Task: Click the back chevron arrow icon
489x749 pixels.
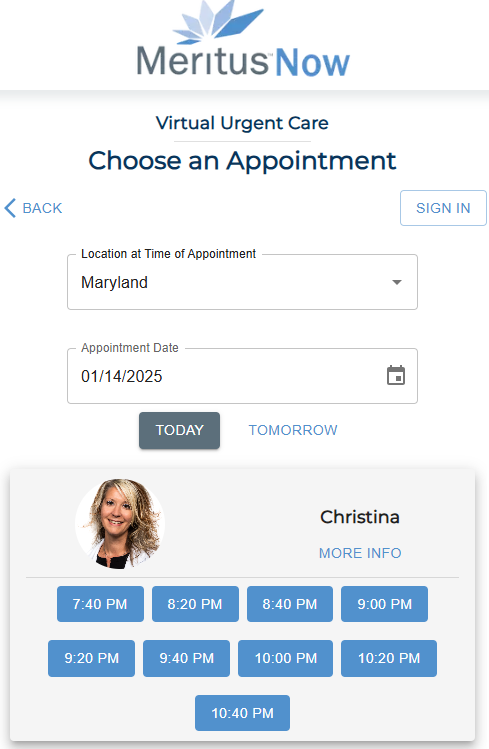Action: 10,208
